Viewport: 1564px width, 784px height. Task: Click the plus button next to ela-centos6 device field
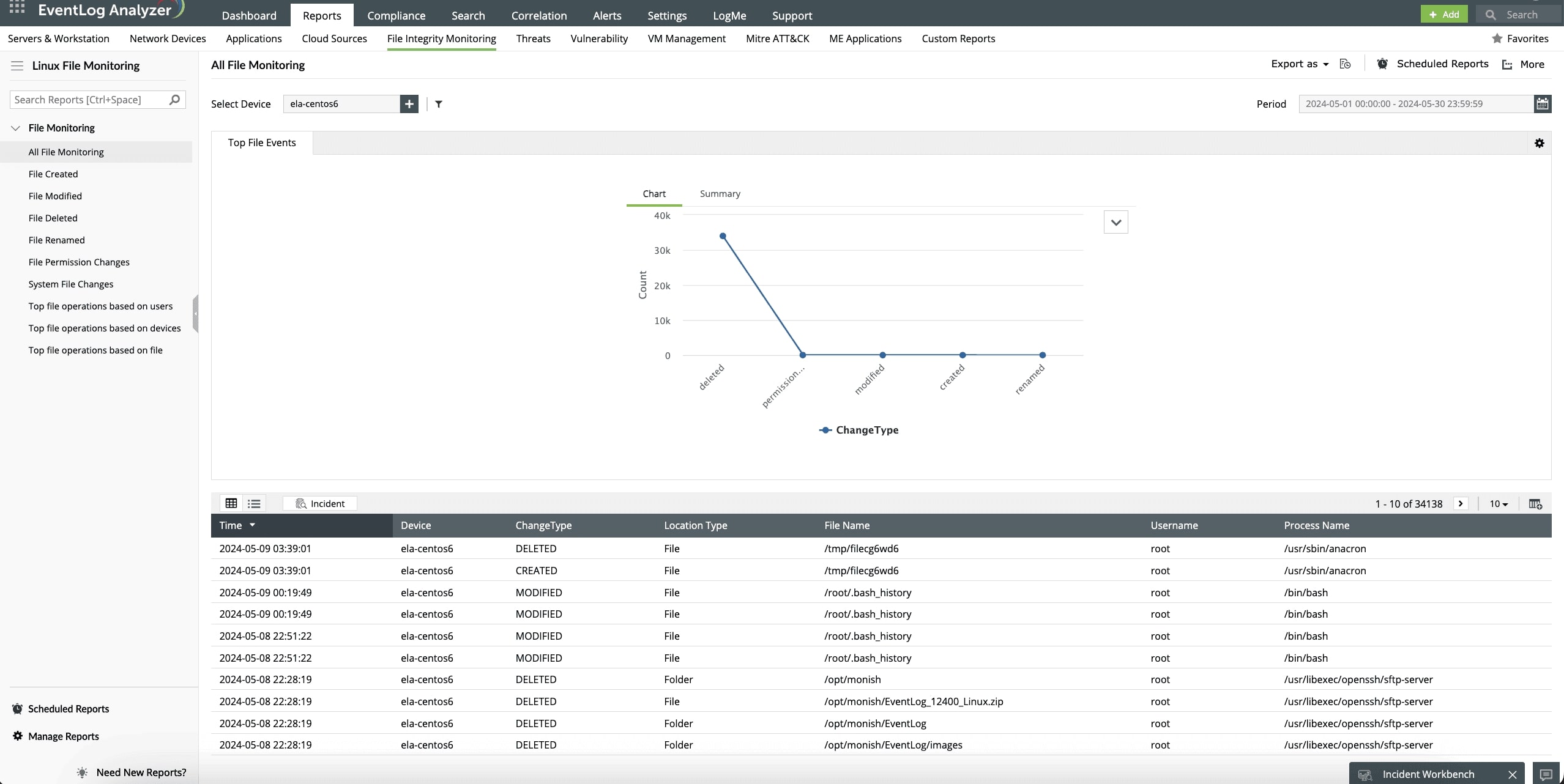pyautogui.click(x=408, y=104)
